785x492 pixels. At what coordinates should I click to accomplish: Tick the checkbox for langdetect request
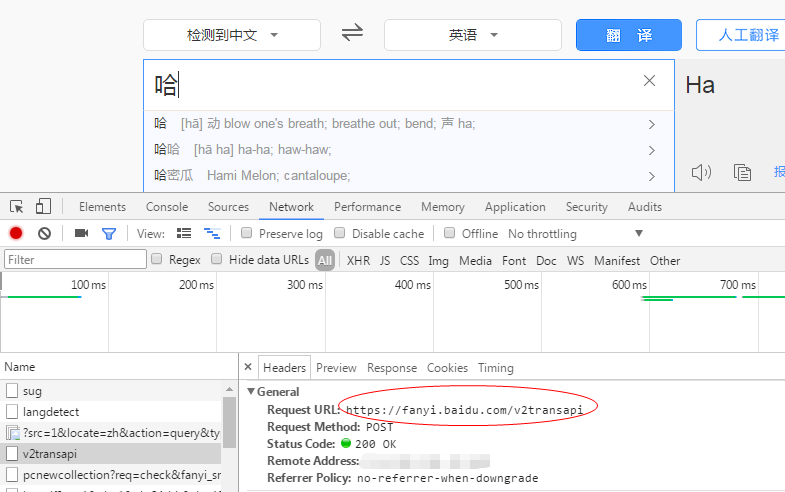12,411
